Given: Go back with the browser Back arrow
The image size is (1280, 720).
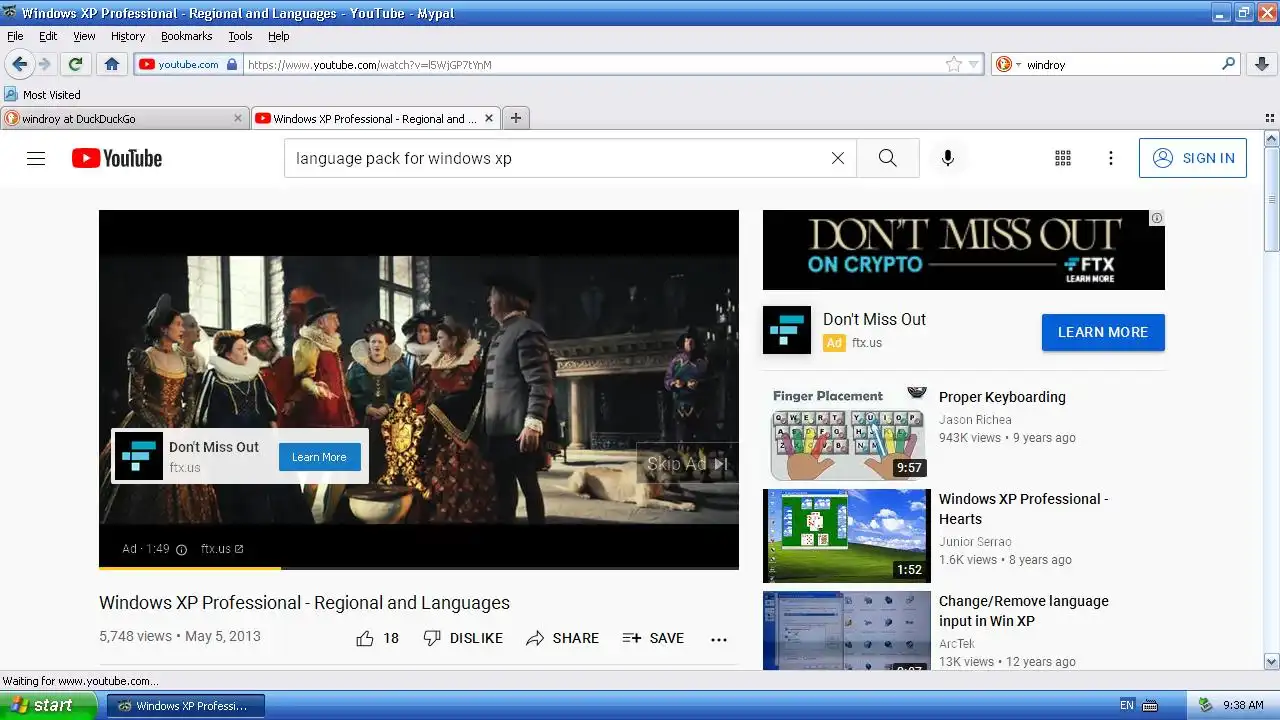Looking at the screenshot, I should point(19,64).
